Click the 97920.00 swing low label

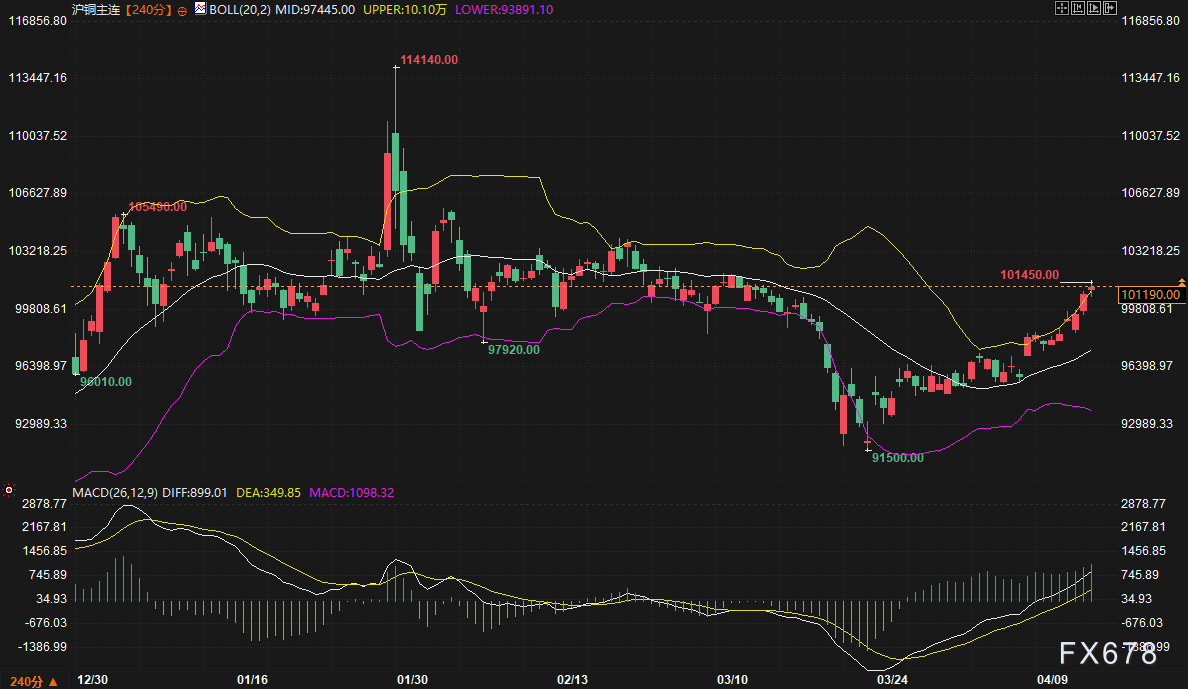coord(513,349)
